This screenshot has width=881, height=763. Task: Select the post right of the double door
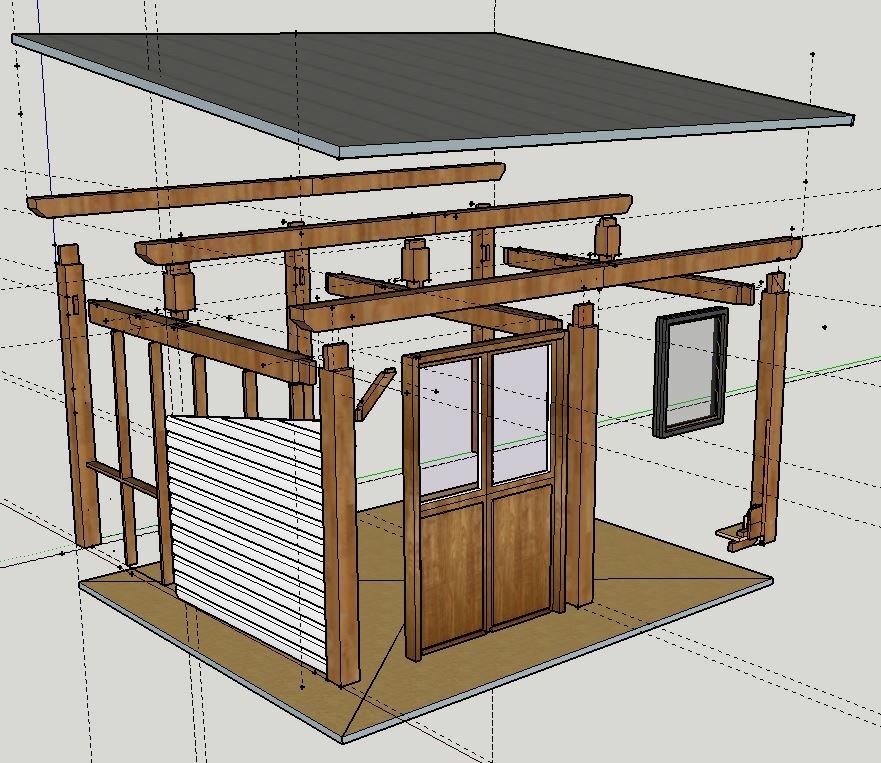click(x=581, y=455)
